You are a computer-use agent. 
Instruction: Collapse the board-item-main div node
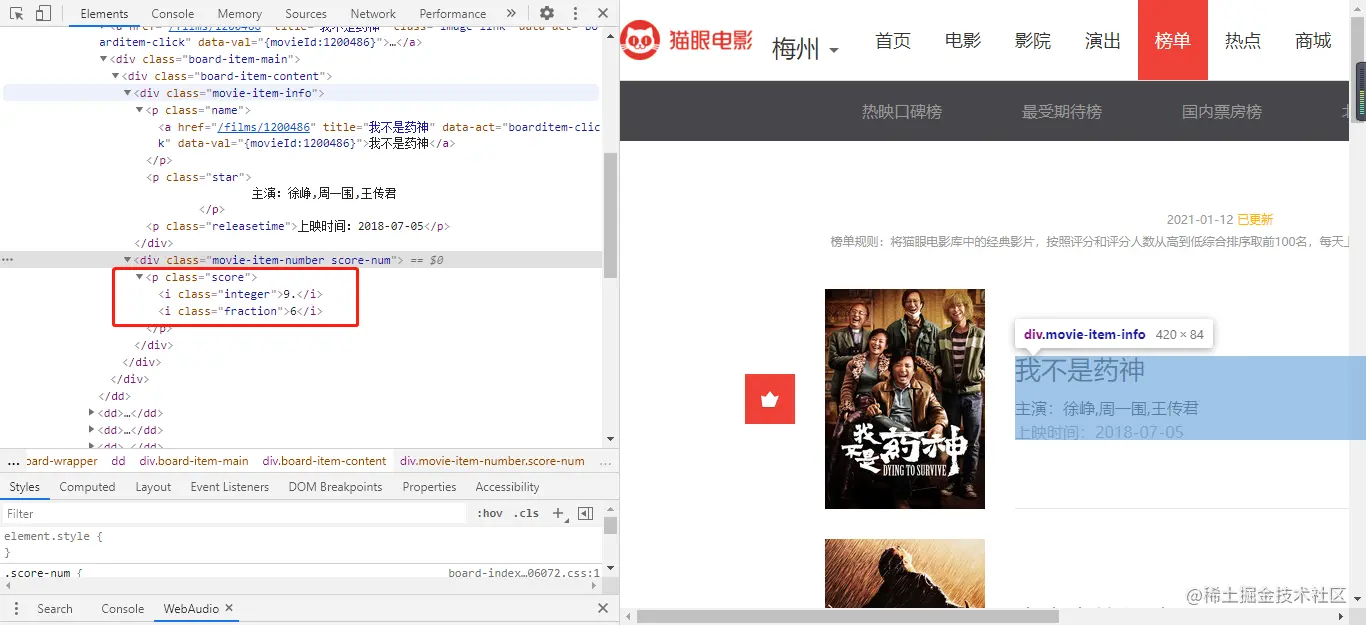coord(104,59)
